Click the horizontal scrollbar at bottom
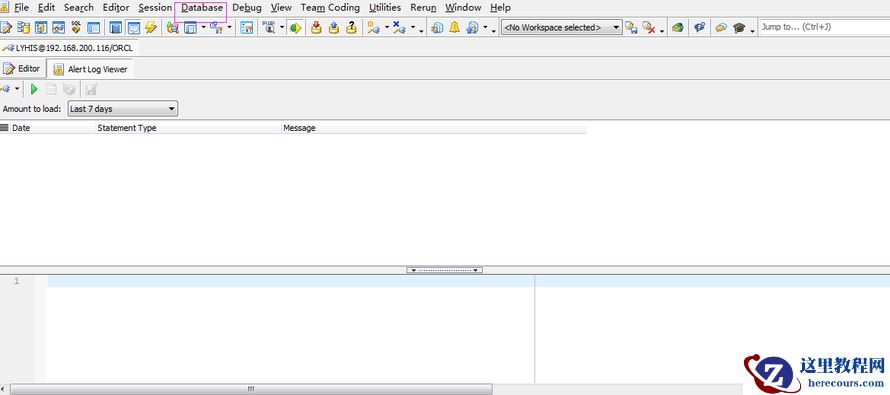 pos(251,389)
